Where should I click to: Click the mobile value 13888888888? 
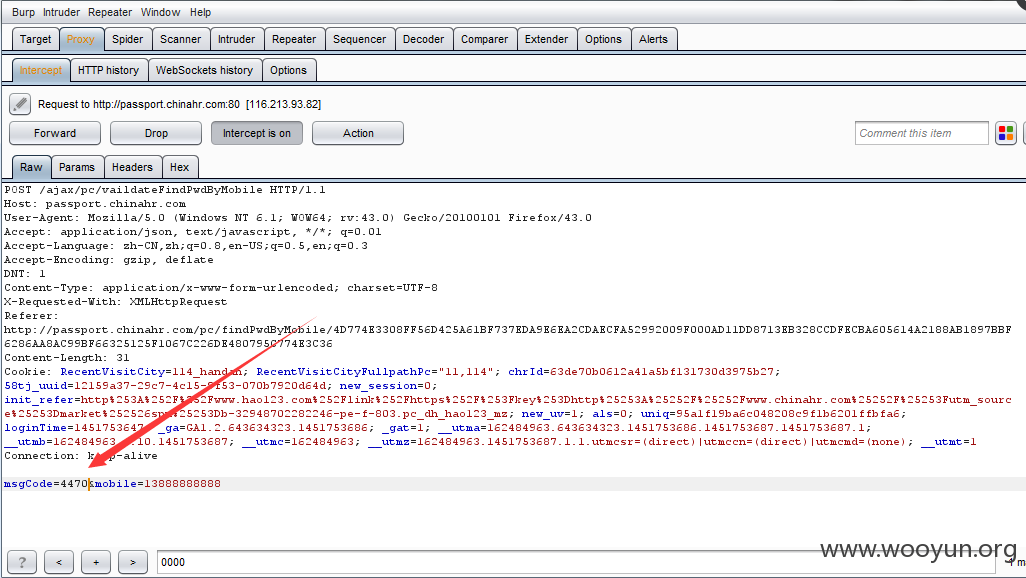coord(182,484)
